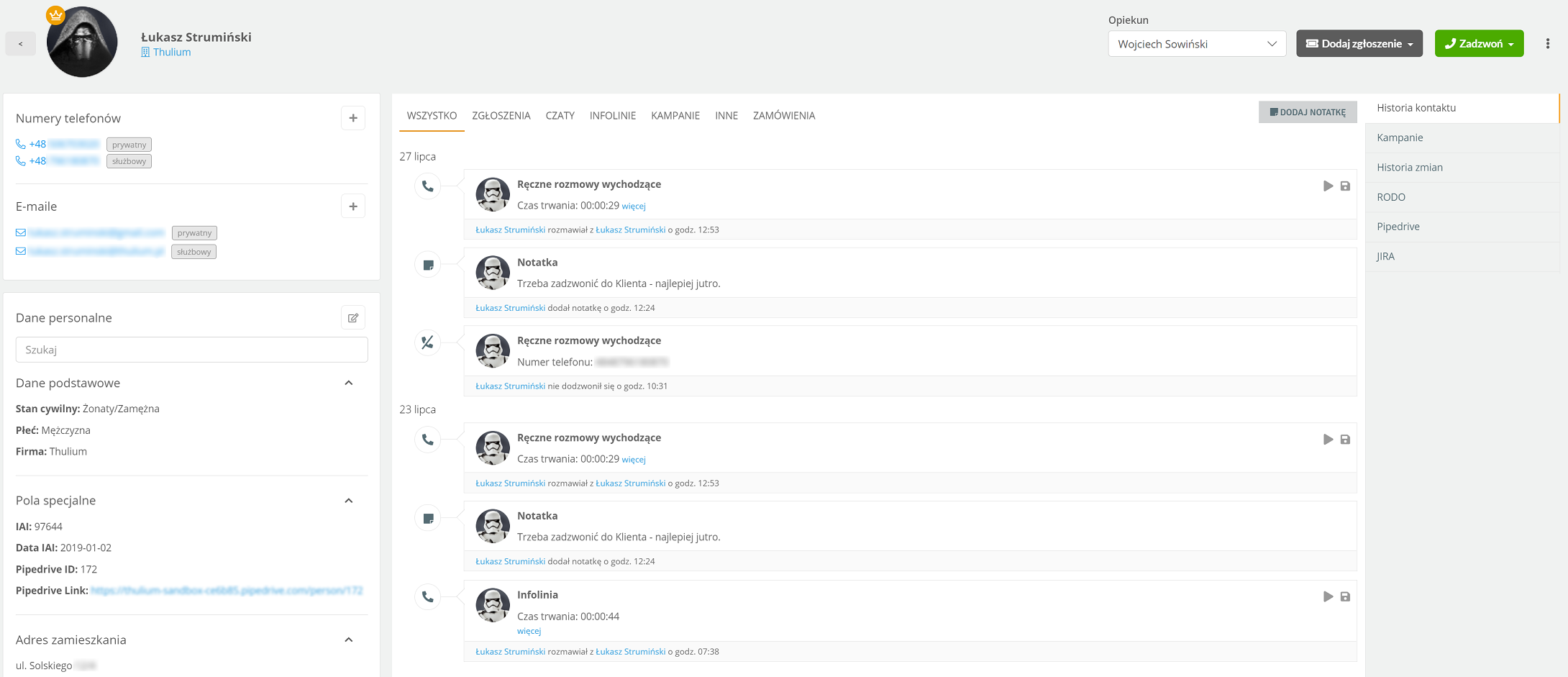Image resolution: width=1568 pixels, height=677 pixels.
Task: Click the phone icon of 27 lipca call
Action: 428,186
